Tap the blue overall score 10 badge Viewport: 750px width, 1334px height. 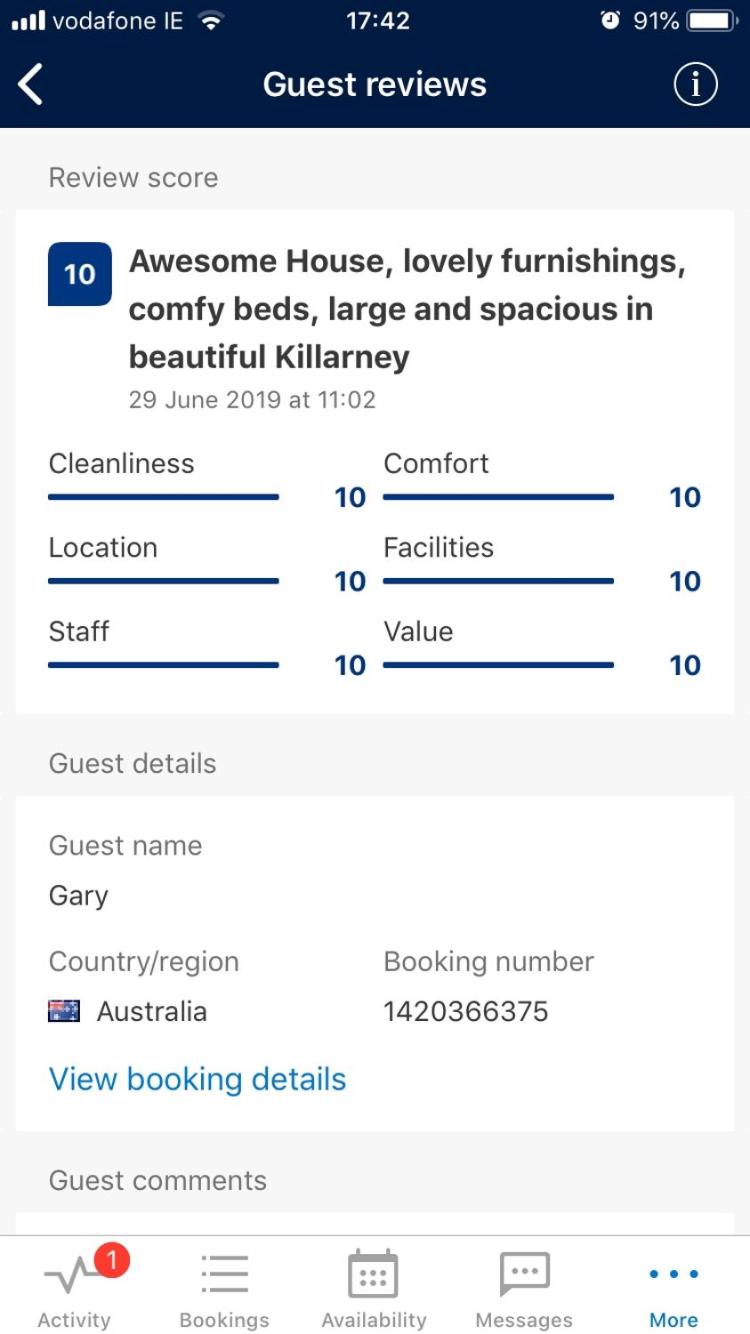(x=80, y=274)
